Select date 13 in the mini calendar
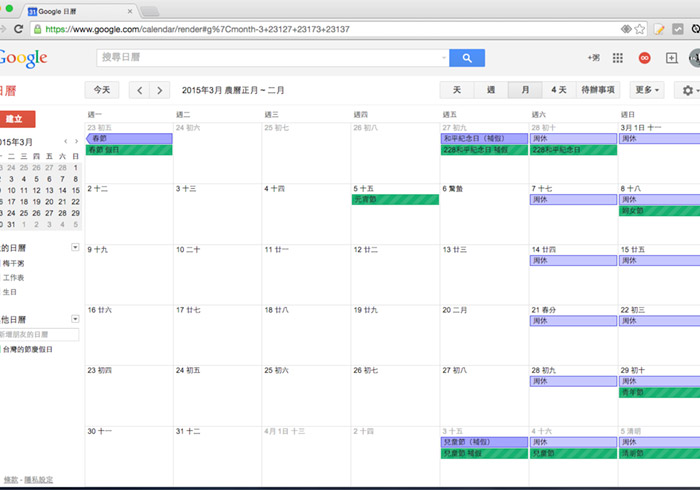Image resolution: width=700 pixels, height=490 pixels. [x=50, y=191]
